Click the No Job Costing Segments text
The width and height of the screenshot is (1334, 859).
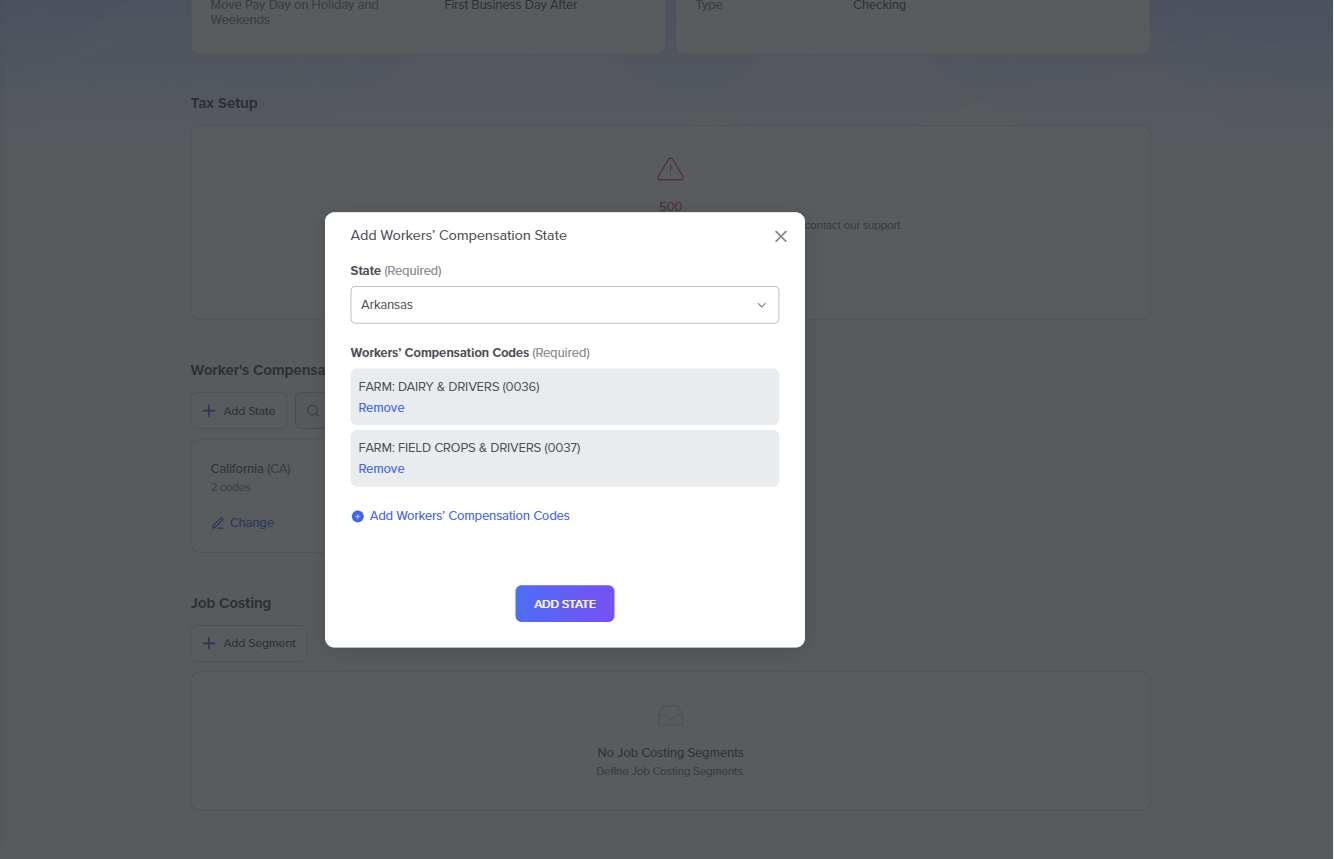(x=670, y=753)
